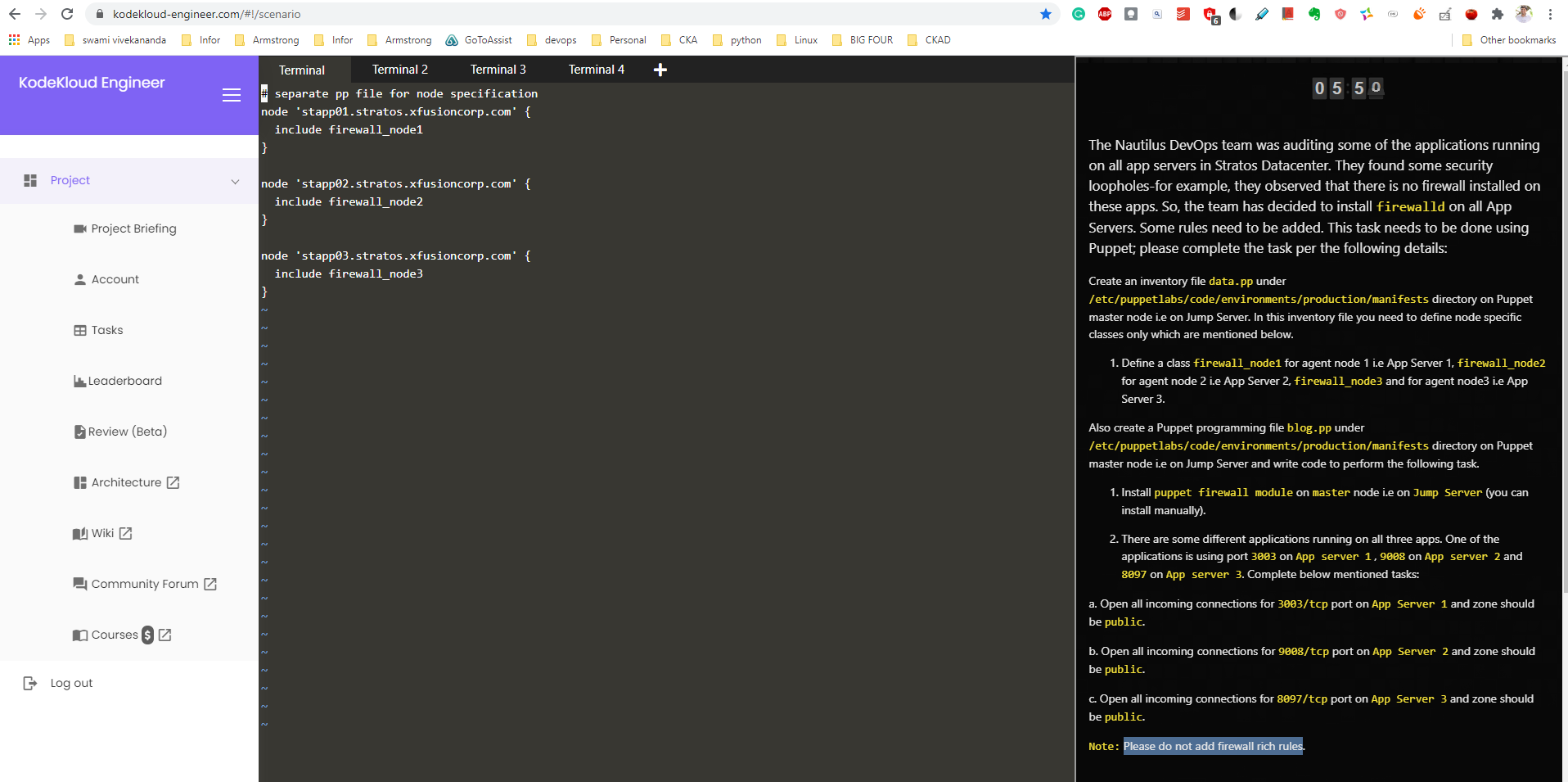This screenshot has height=782, width=1568.
Task: Open Architecture external link
Action: 126,482
